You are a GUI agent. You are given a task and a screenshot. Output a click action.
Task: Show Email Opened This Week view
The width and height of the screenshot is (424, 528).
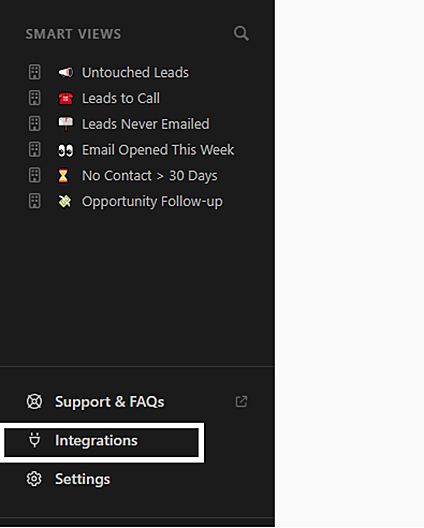click(x=158, y=150)
